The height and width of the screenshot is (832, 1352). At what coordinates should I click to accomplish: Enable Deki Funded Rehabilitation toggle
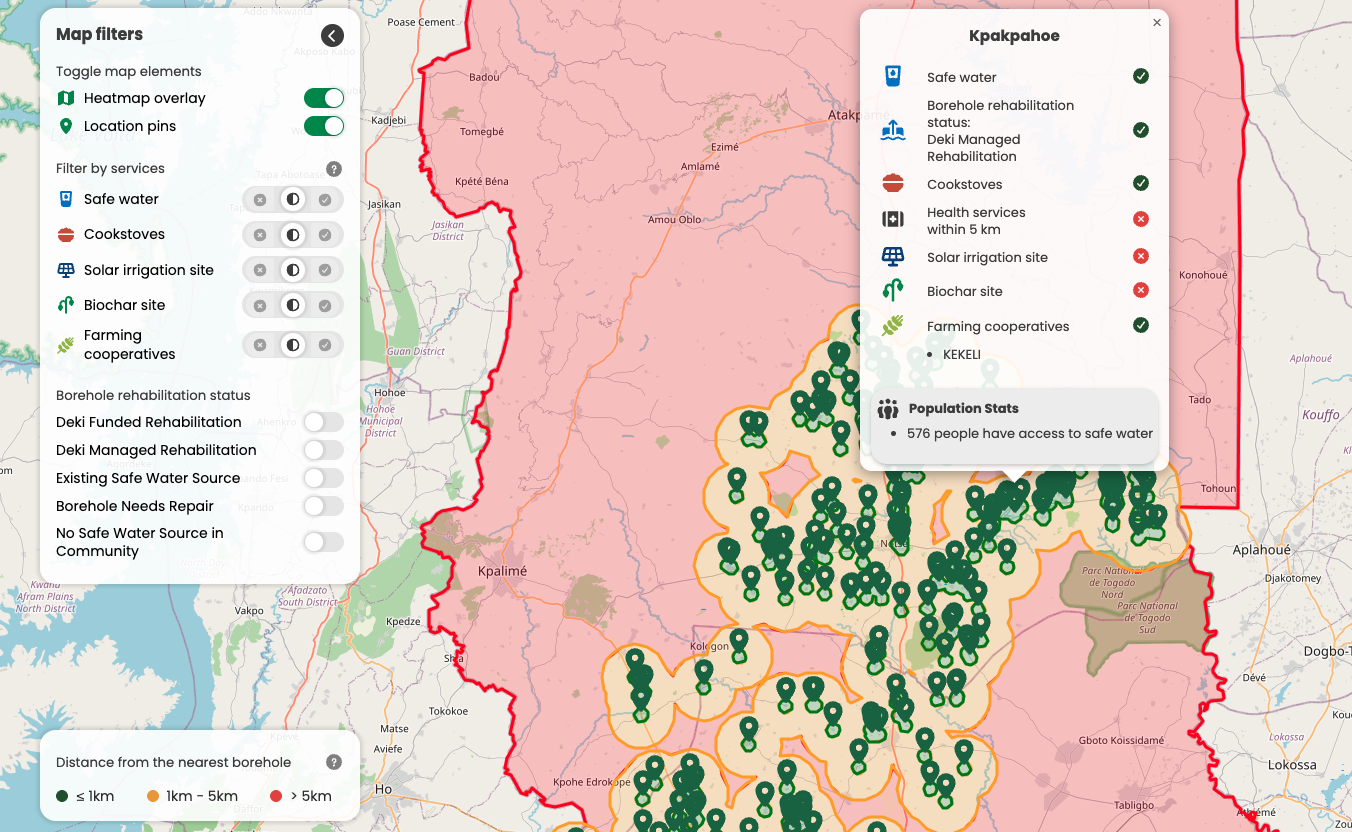click(324, 422)
